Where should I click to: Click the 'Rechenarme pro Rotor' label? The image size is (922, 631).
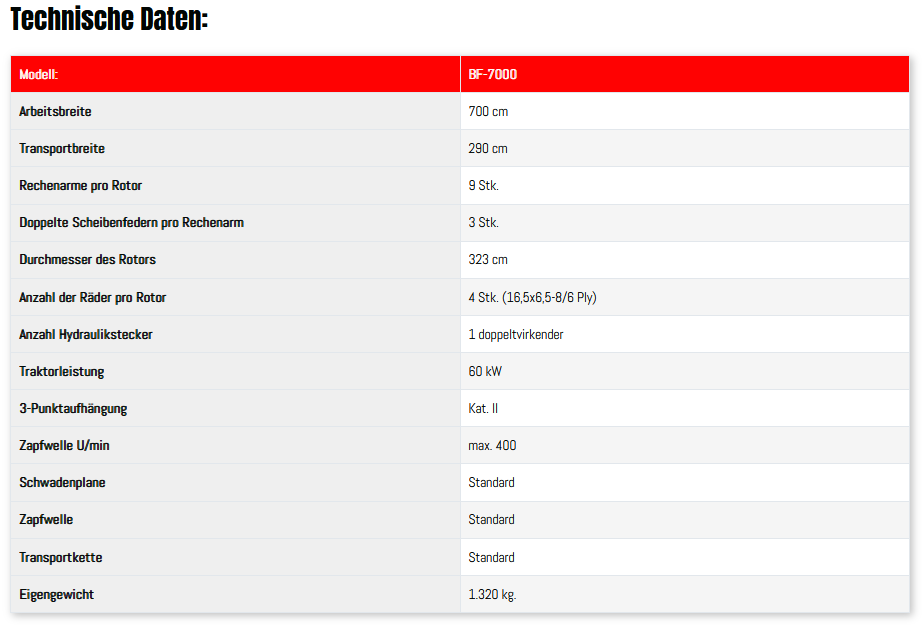[81, 185]
